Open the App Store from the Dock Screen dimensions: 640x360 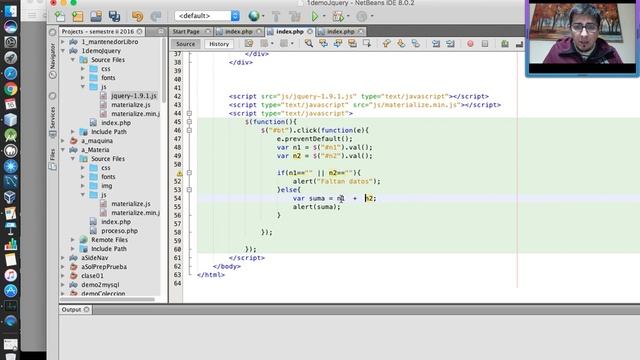(11, 291)
